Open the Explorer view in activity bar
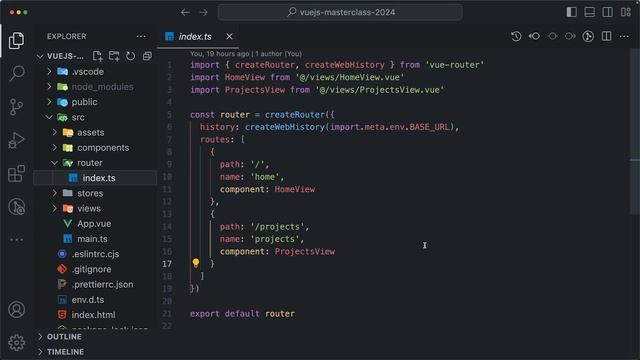The width and height of the screenshot is (640, 360). [16, 40]
